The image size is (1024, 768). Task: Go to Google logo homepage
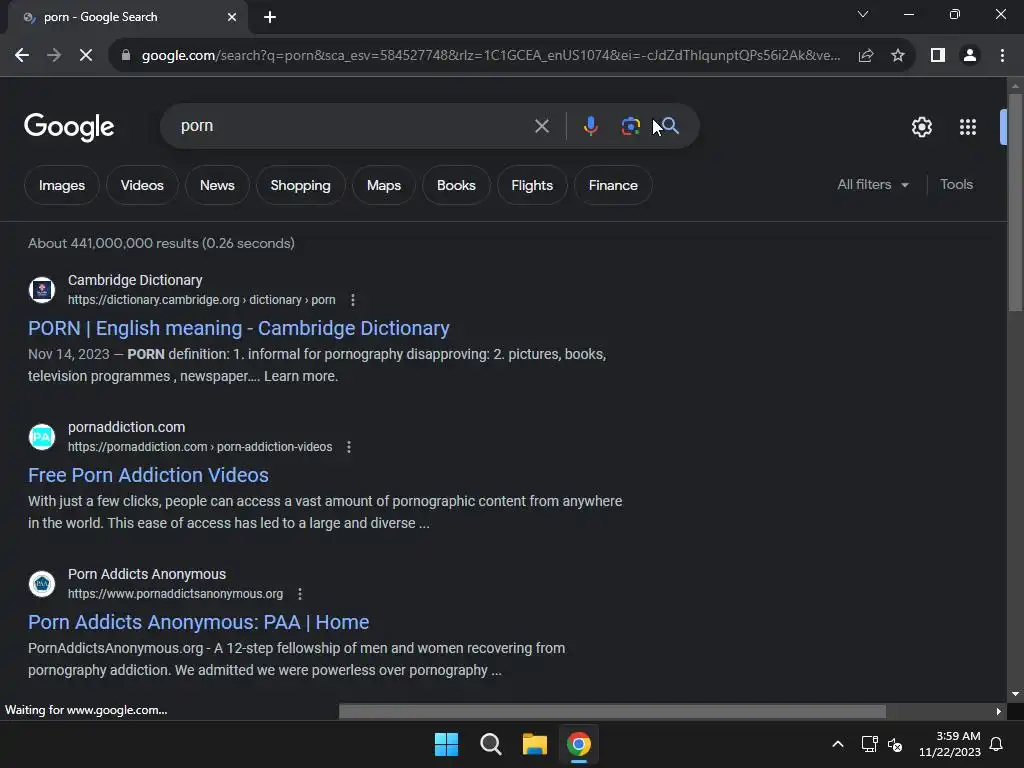(x=69, y=127)
